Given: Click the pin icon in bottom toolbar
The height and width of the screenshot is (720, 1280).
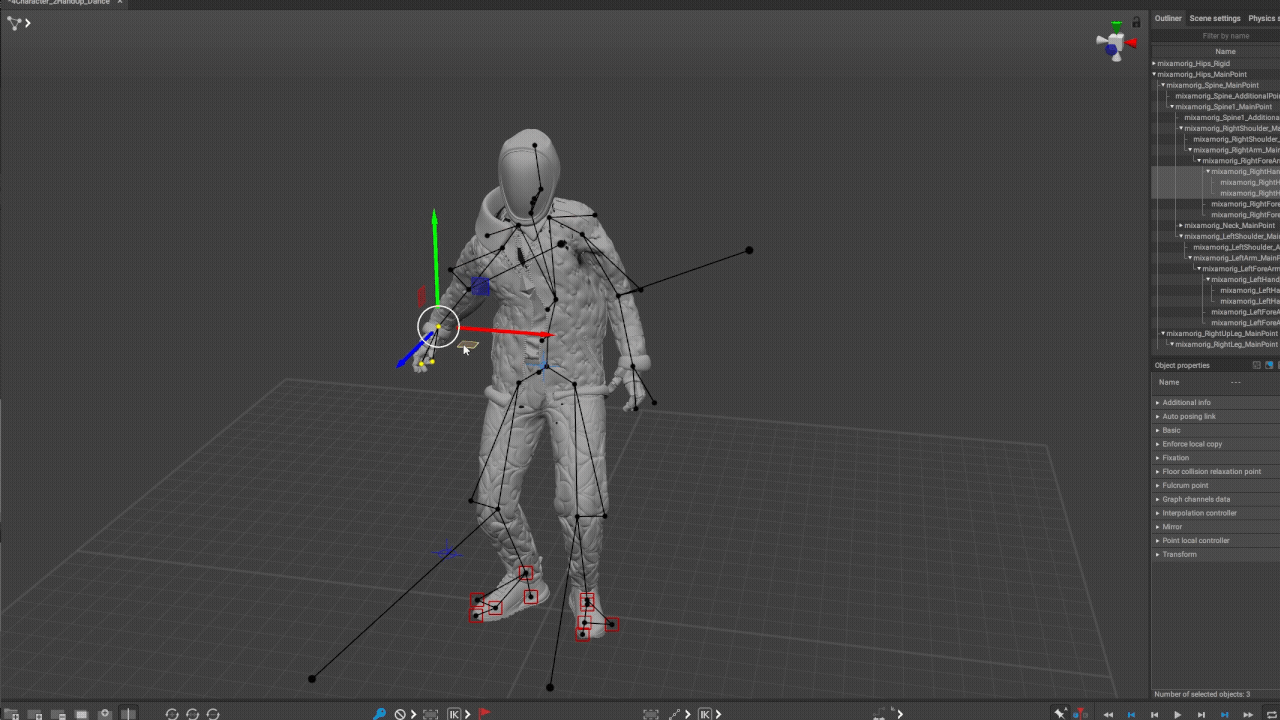Looking at the screenshot, I should click(1061, 714).
